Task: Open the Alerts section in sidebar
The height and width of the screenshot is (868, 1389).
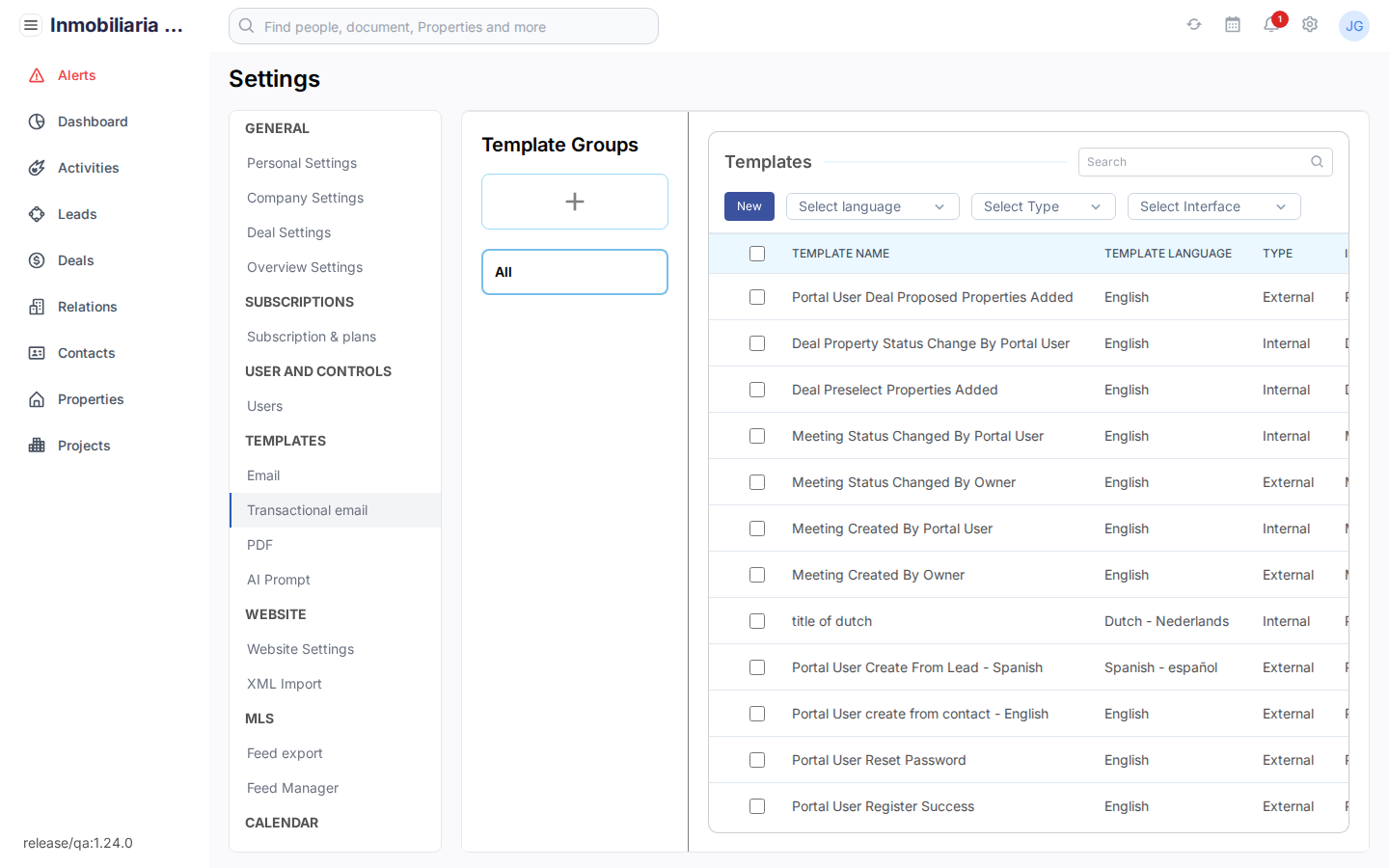Action: tap(78, 75)
